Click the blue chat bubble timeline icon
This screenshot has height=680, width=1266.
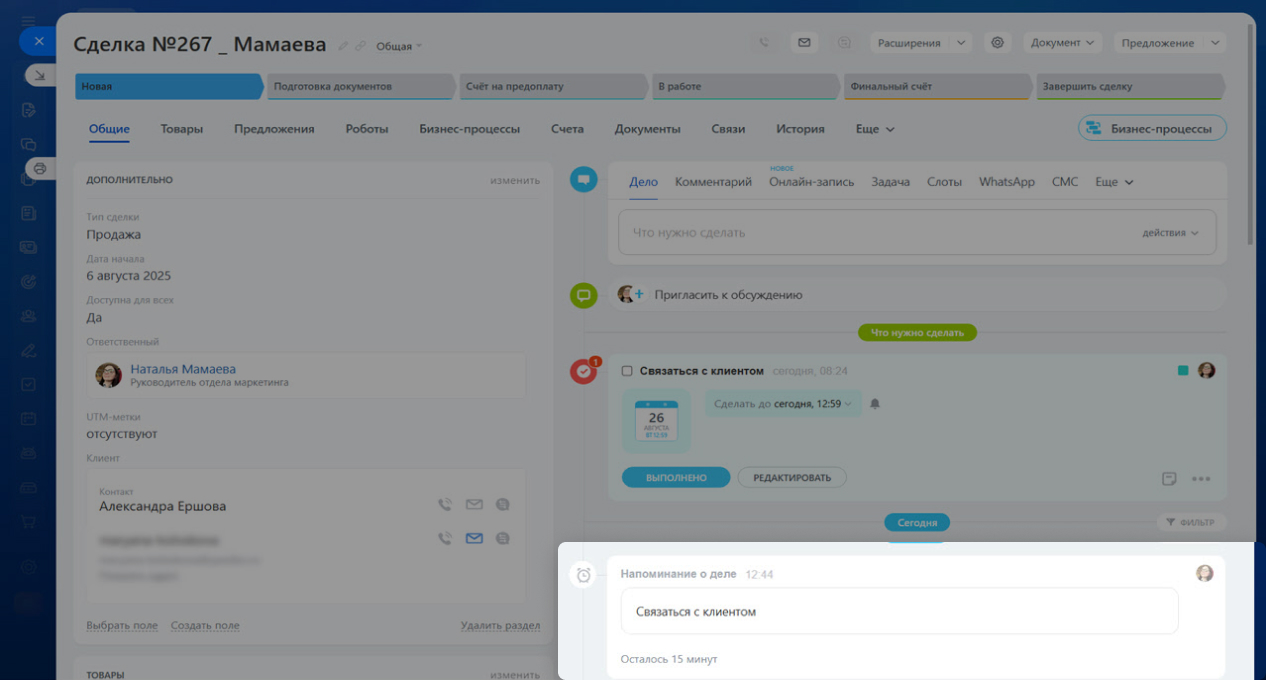(584, 180)
